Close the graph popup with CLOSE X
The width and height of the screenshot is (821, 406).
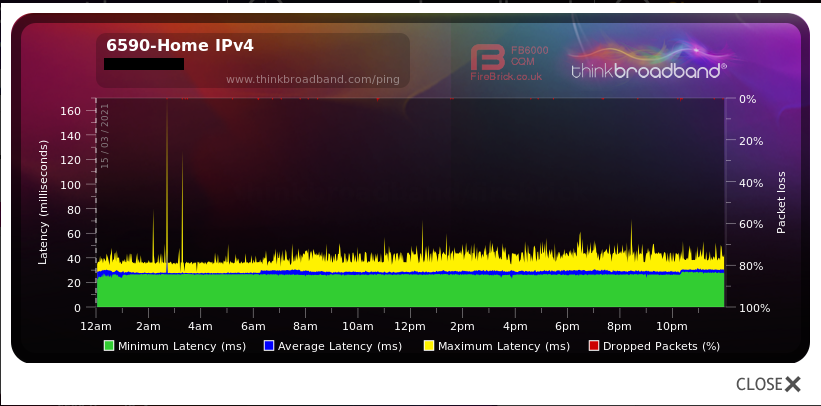(768, 384)
